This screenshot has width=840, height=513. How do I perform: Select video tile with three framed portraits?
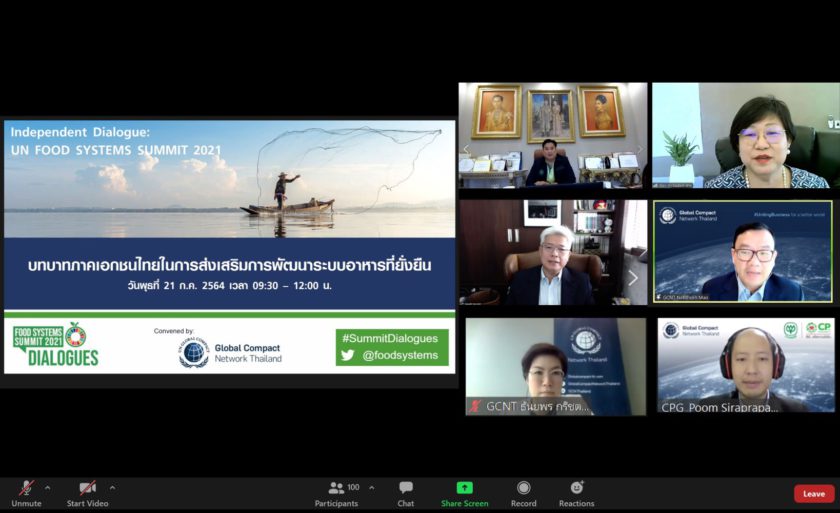click(x=553, y=135)
